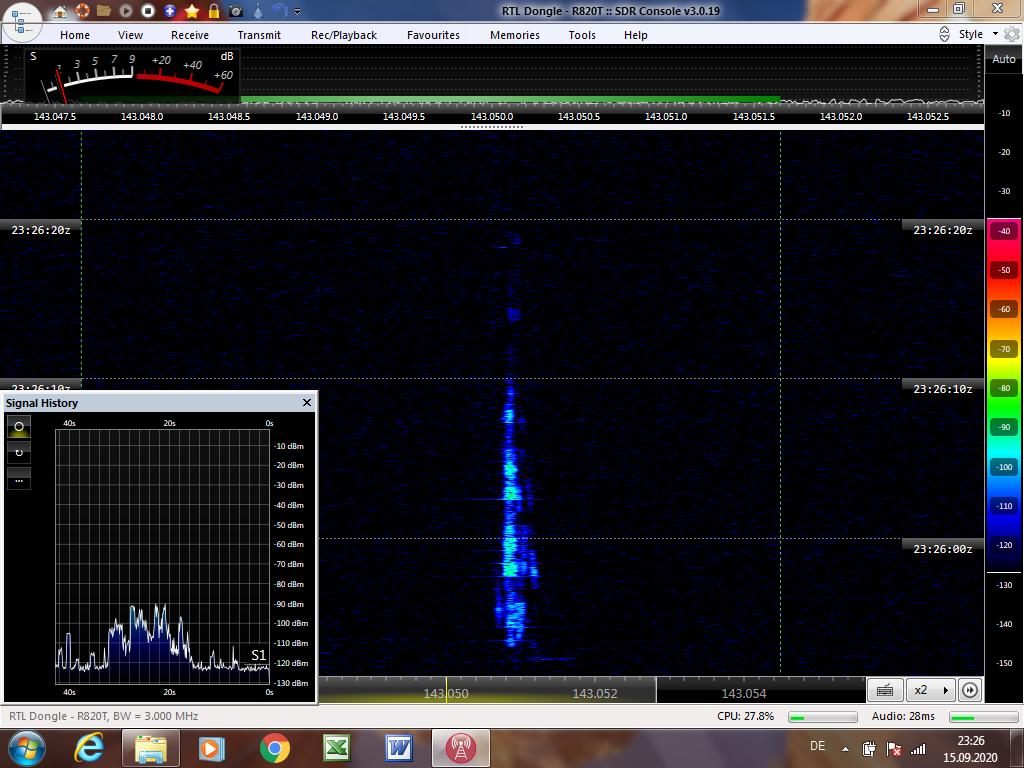Click the green filter bandwidth bar
This screenshot has height=768, width=1024.
point(510,99)
